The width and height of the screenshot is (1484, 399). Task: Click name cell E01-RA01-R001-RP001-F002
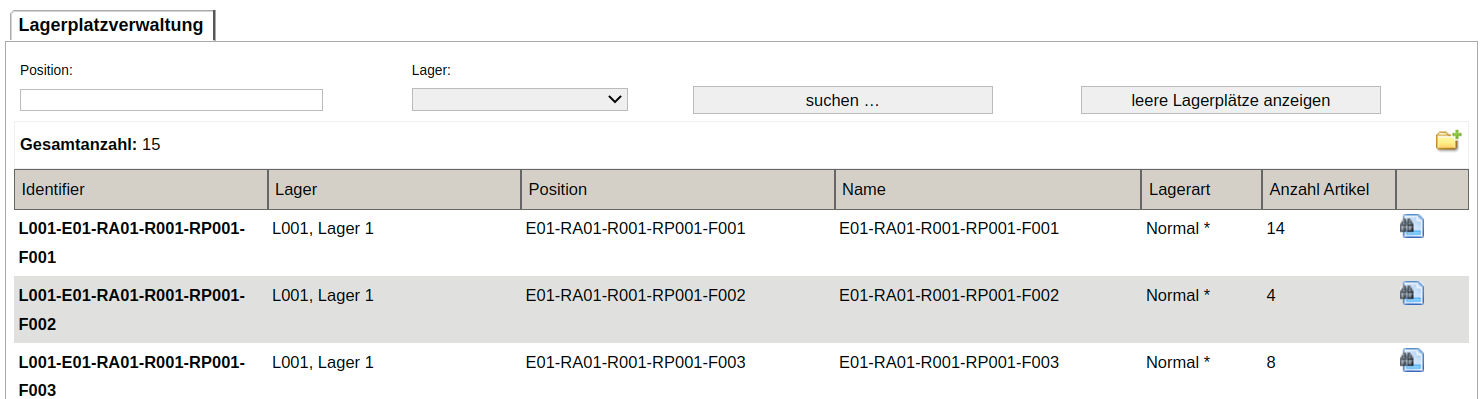pyautogui.click(x=949, y=295)
